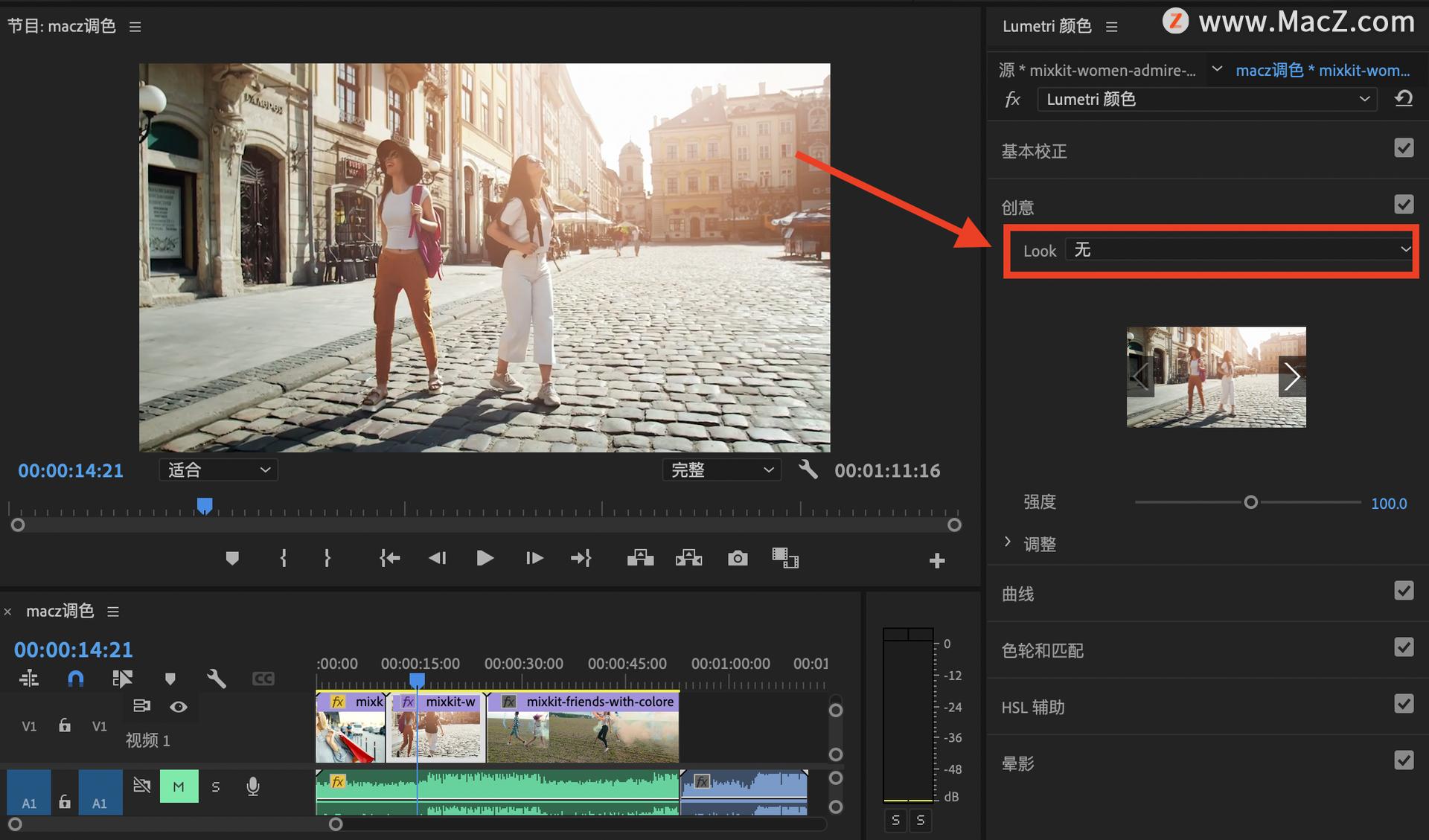Viewport: 1429px width, 840px height.
Task: Go to out point in program monitor
Action: pyautogui.click(x=581, y=558)
